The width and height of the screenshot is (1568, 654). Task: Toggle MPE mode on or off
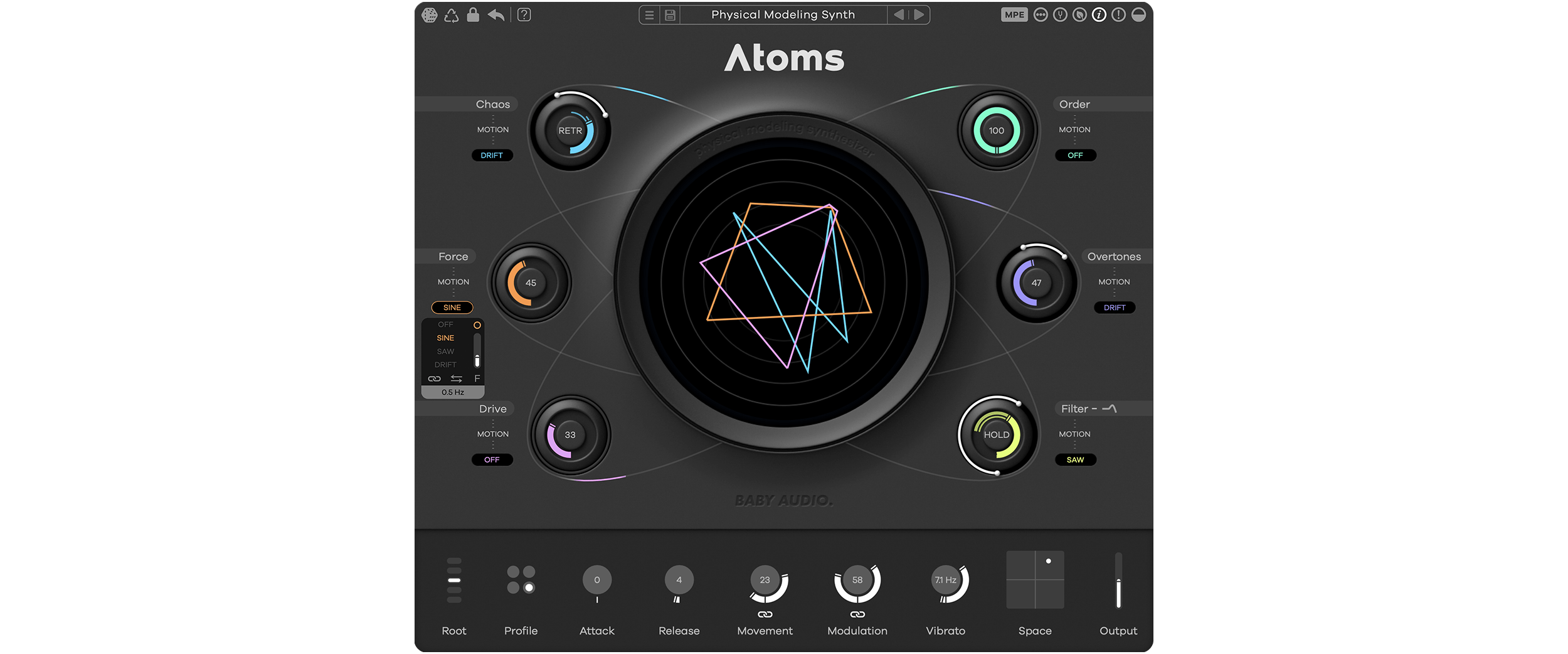click(x=1015, y=14)
